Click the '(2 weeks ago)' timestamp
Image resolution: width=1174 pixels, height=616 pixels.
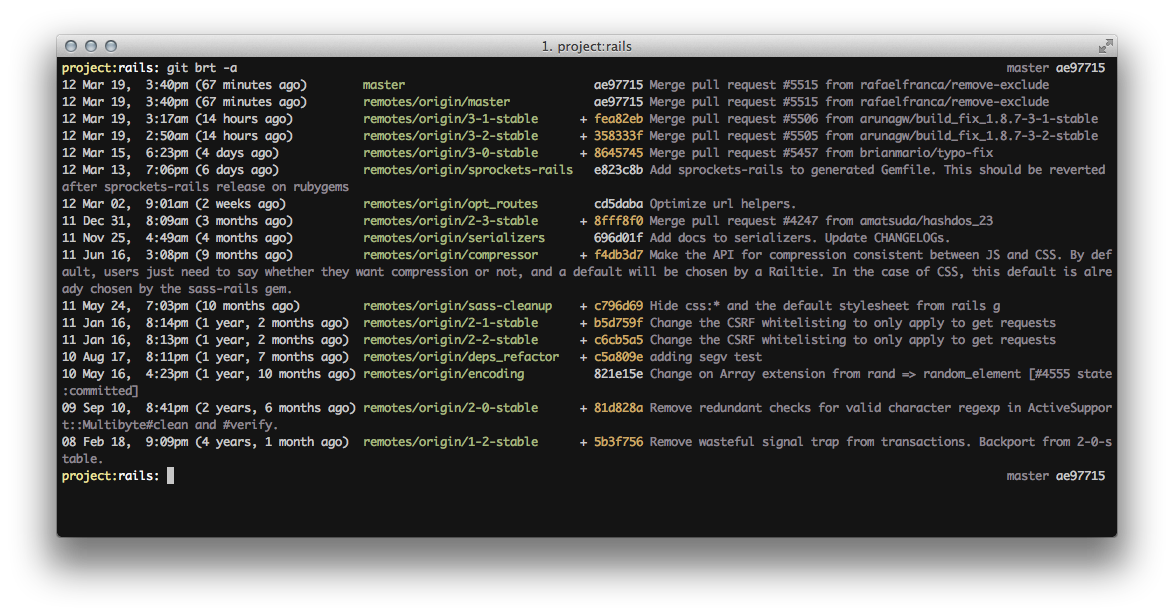point(240,204)
